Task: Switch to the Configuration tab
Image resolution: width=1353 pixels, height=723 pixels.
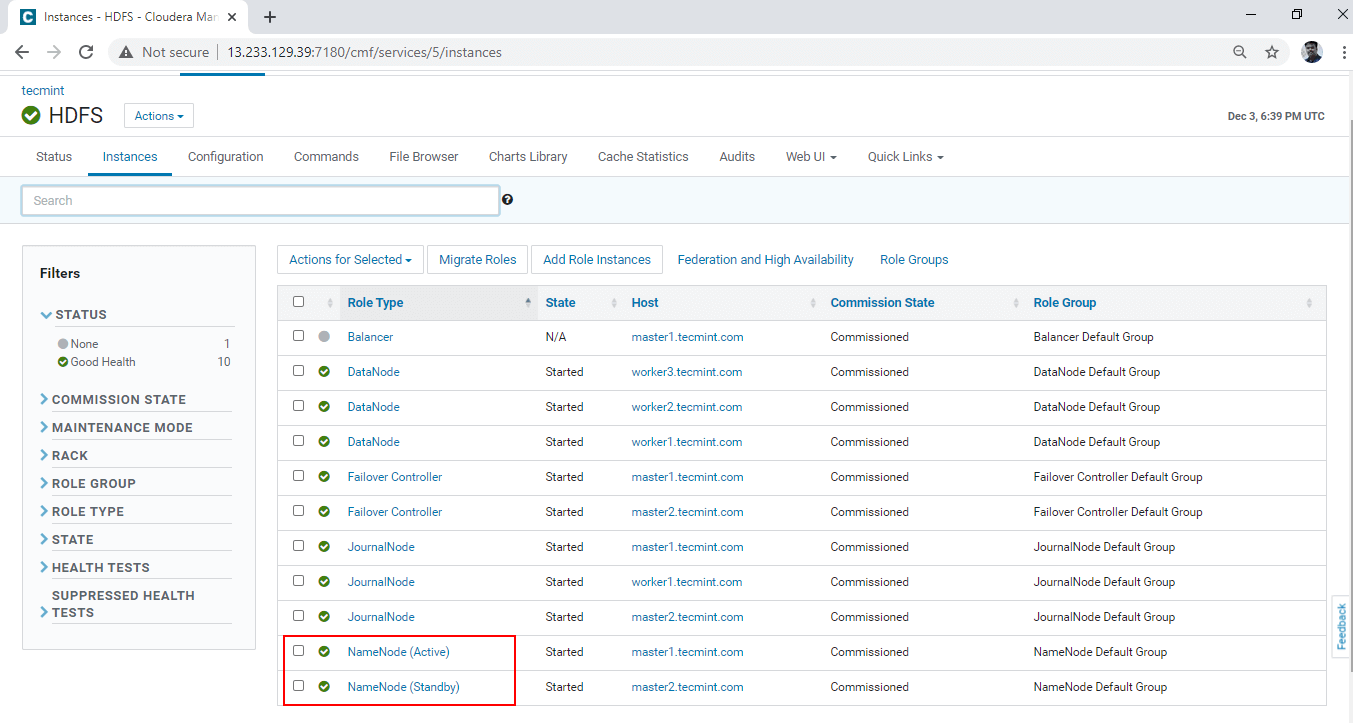Action: pyautogui.click(x=225, y=157)
